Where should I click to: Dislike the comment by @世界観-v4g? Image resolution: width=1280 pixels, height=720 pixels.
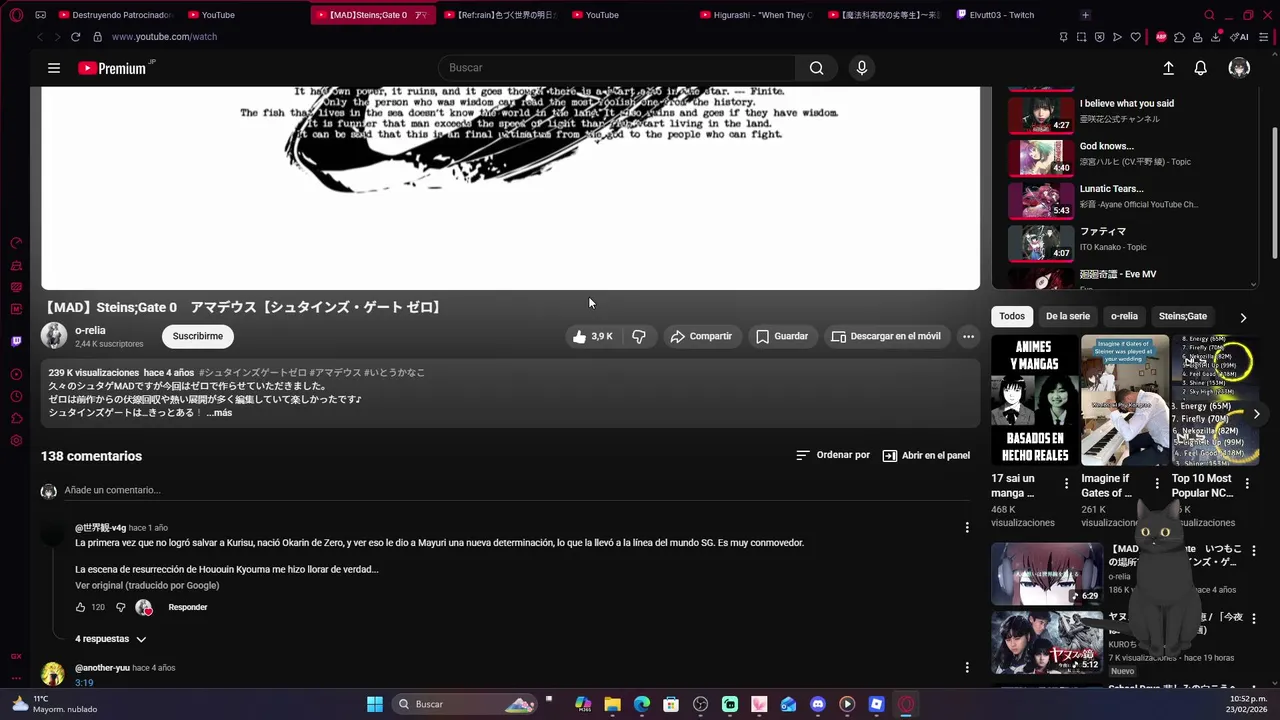121,607
